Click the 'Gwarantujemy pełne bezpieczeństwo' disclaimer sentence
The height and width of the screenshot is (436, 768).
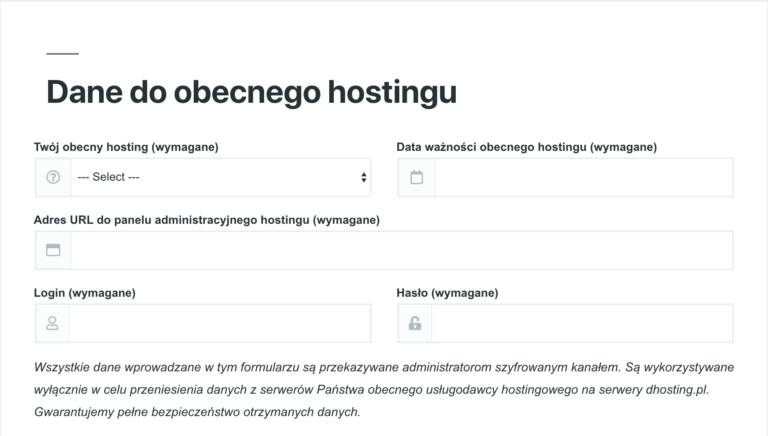click(197, 412)
